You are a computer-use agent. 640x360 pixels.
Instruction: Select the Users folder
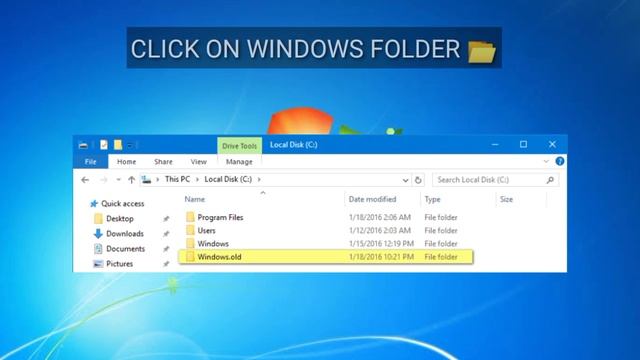click(206, 230)
